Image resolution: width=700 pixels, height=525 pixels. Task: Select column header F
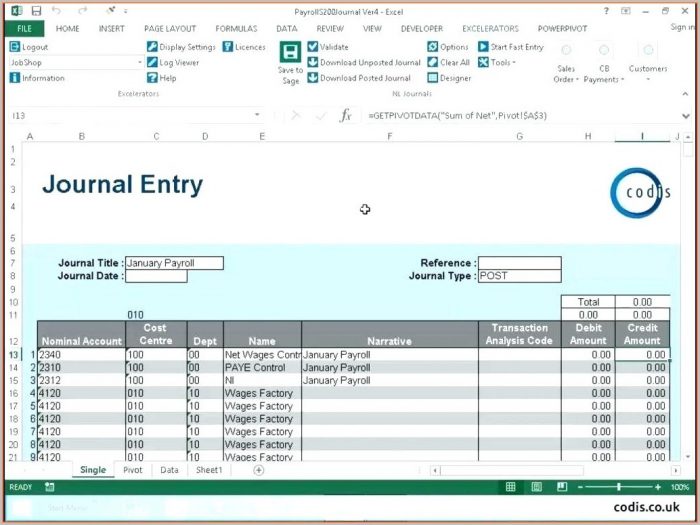click(390, 136)
